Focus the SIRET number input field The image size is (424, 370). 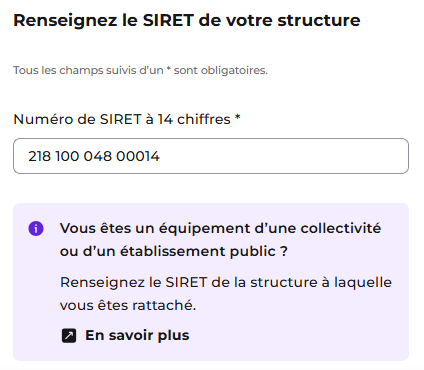pyautogui.click(x=211, y=156)
